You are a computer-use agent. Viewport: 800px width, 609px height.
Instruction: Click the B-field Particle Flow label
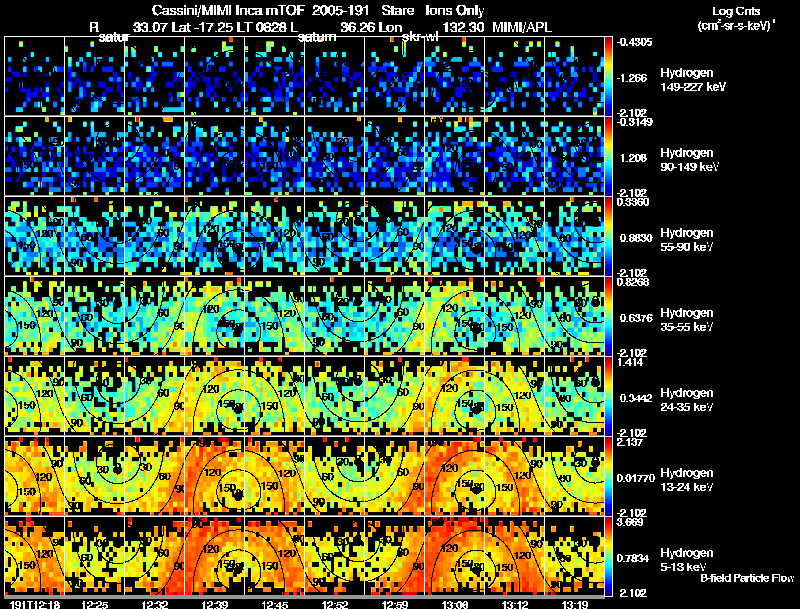click(747, 578)
